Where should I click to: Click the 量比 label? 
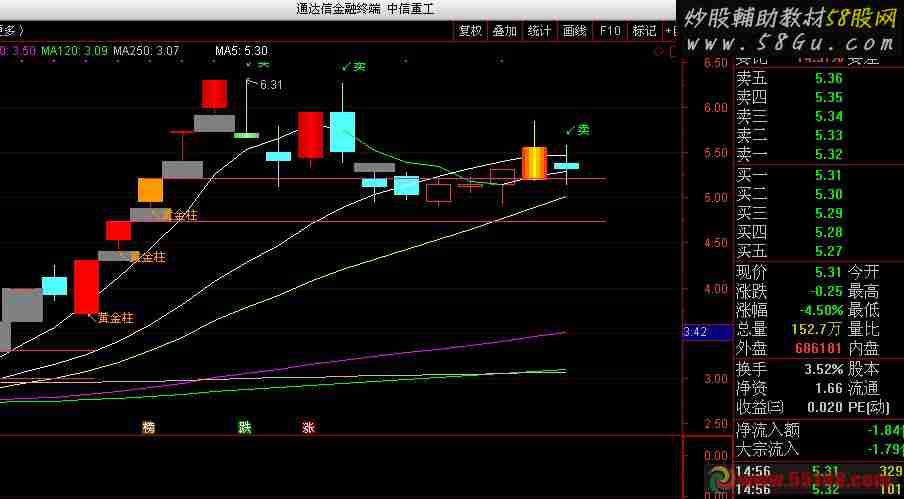pyautogui.click(x=864, y=330)
